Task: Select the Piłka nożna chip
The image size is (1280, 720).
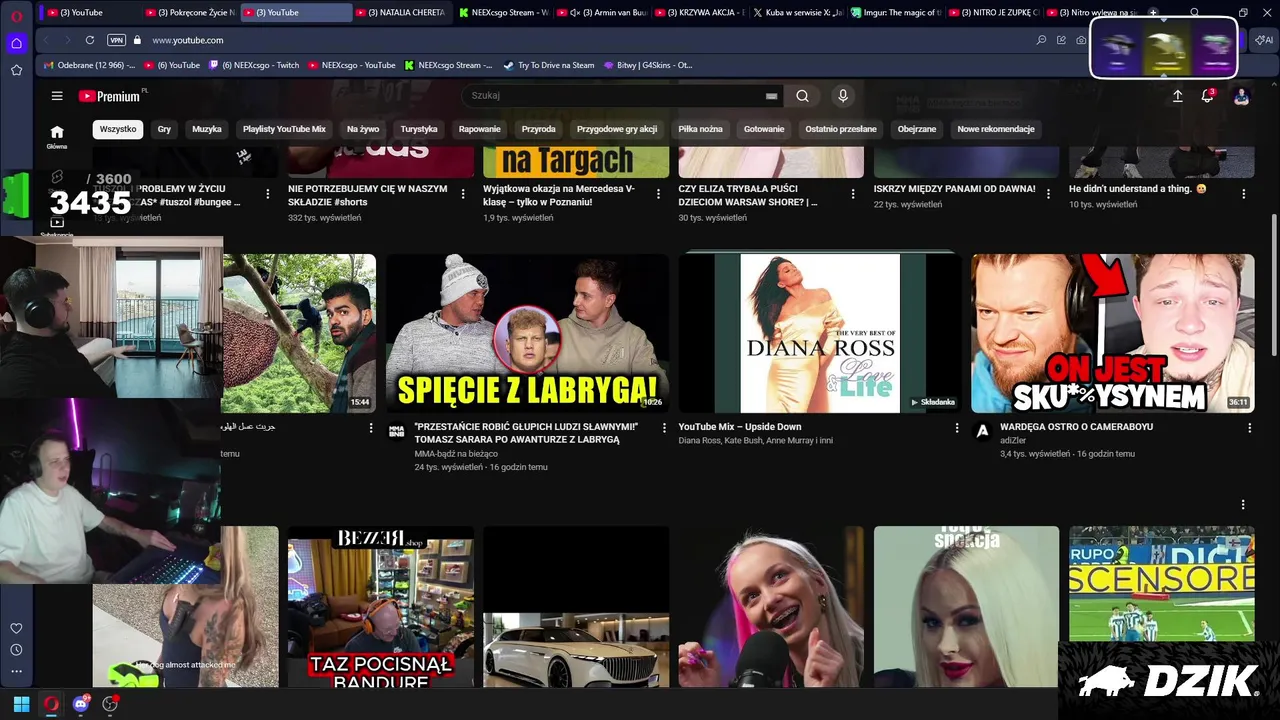Action: 700,129
